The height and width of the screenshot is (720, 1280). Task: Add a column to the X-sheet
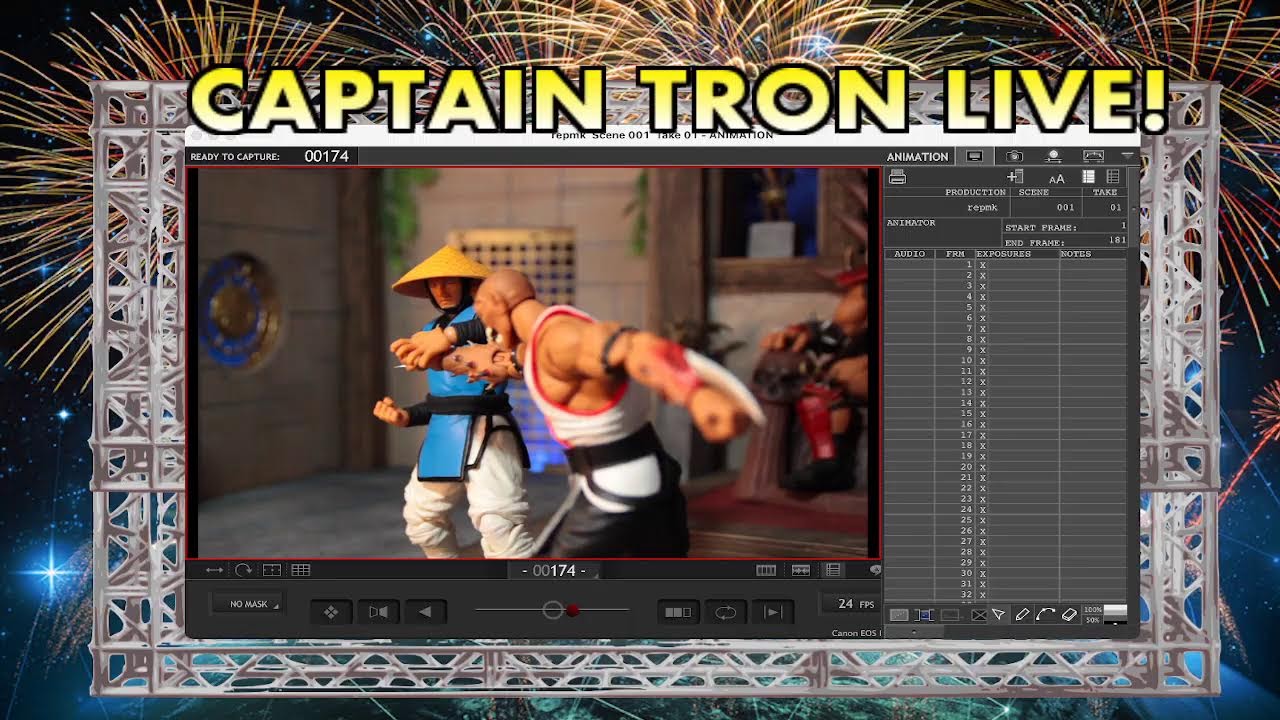click(x=1014, y=177)
